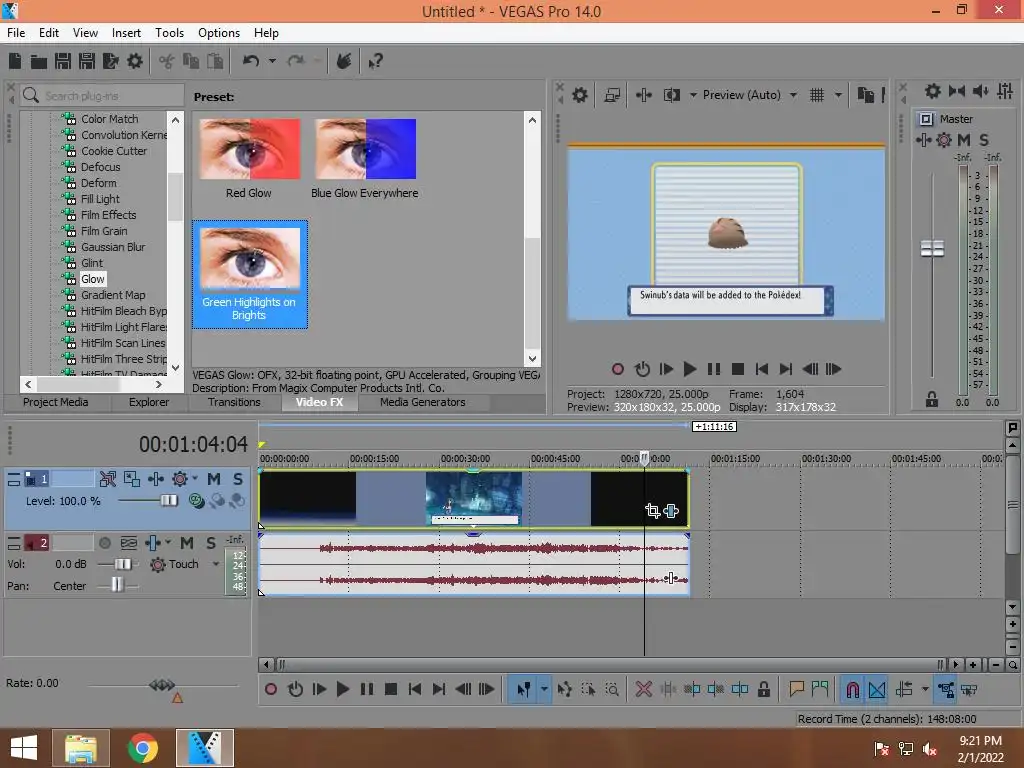
Task: Click the Split icon in the edit toolbar
Action: [x=740, y=689]
